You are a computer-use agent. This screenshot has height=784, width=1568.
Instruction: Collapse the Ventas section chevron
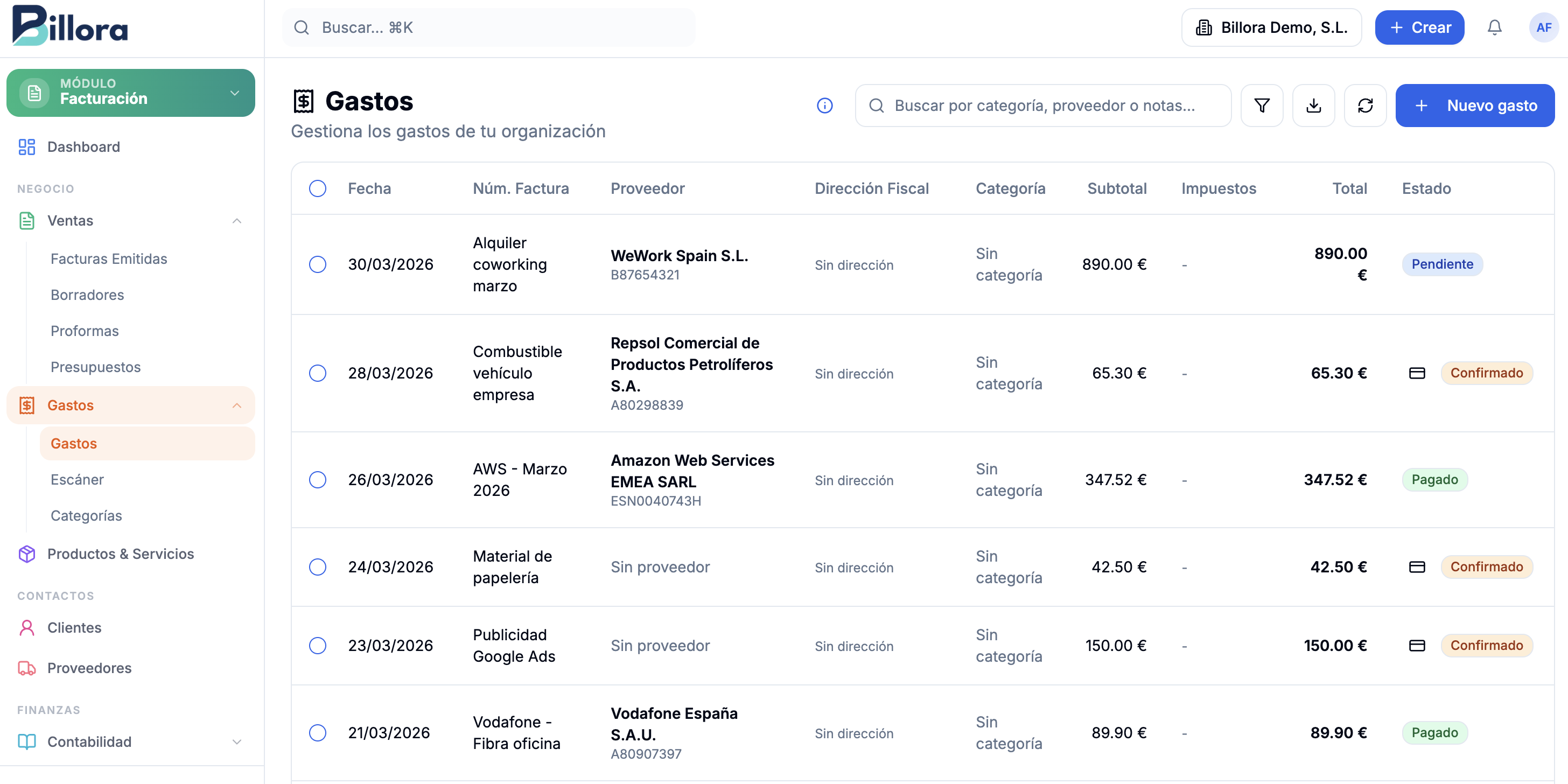[237, 221]
